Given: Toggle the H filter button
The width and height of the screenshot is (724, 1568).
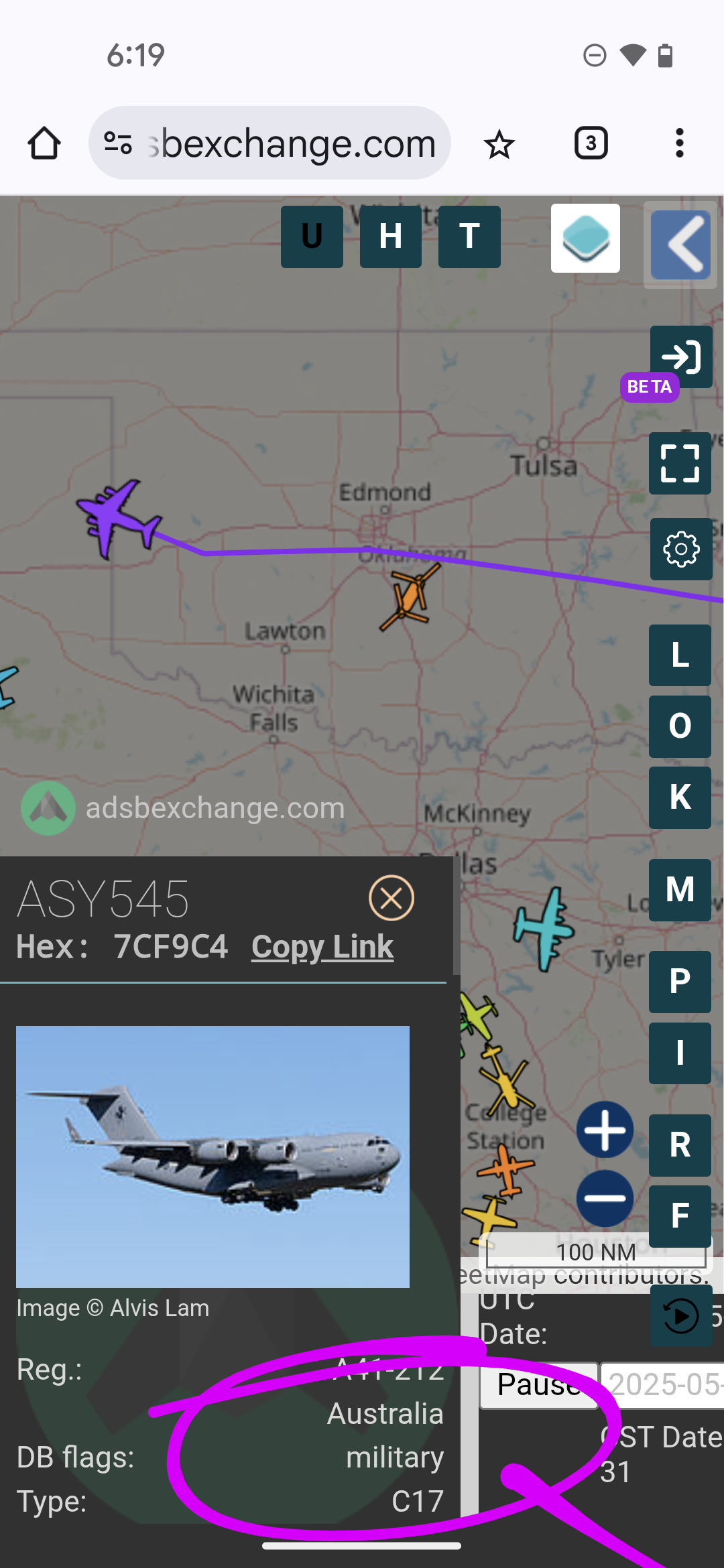Looking at the screenshot, I should (x=391, y=237).
